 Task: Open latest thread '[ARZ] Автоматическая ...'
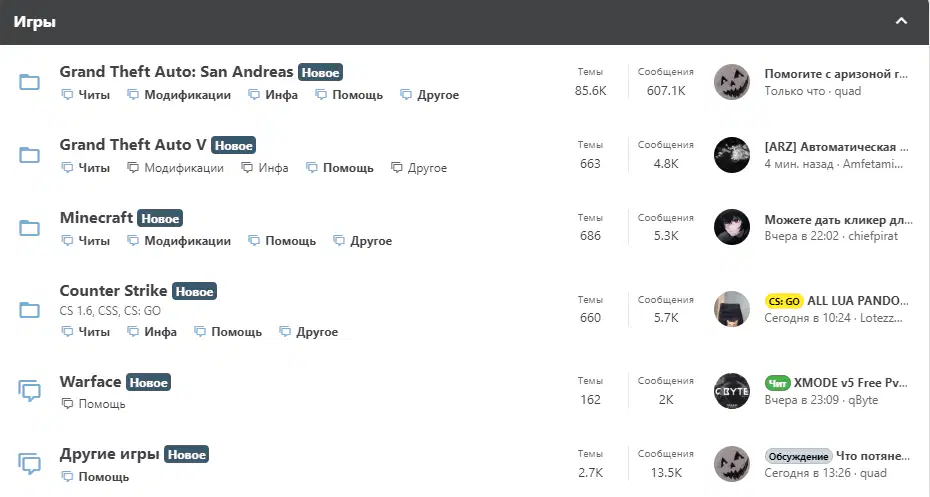[x=836, y=146]
